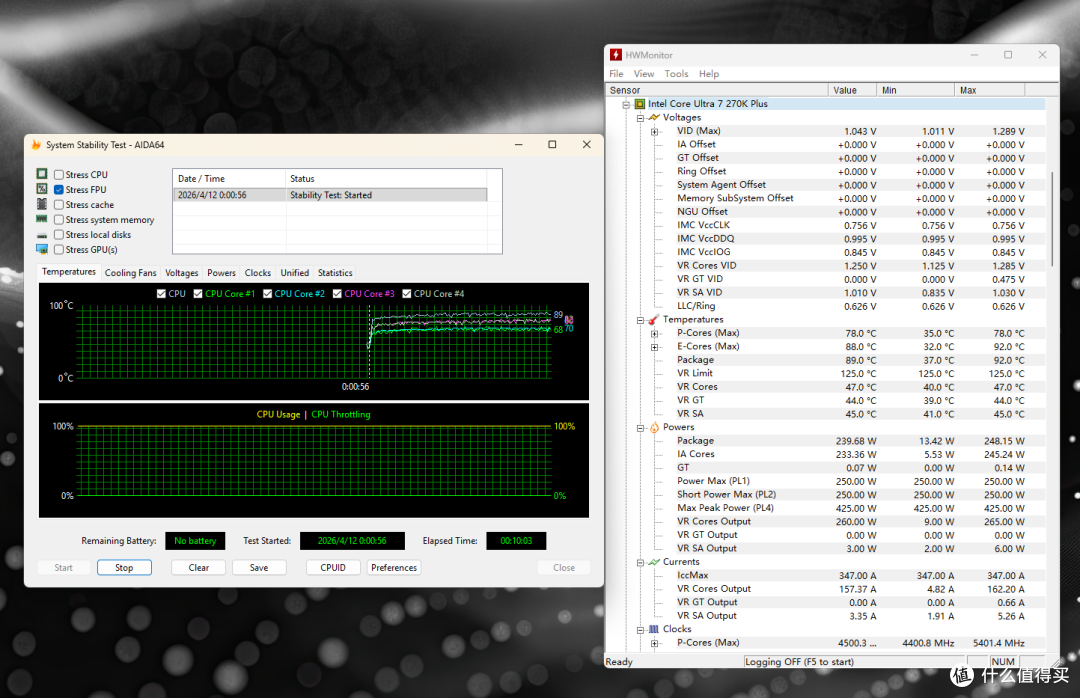Expand the P-Cores (Max) temperature node
1080x698 pixels.
click(x=654, y=333)
